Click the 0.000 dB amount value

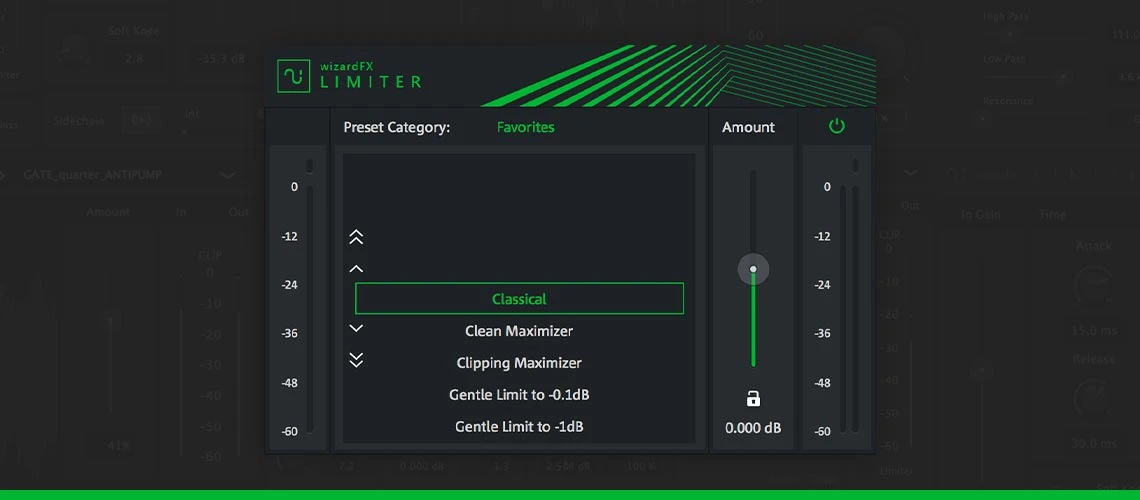pyautogui.click(x=753, y=428)
